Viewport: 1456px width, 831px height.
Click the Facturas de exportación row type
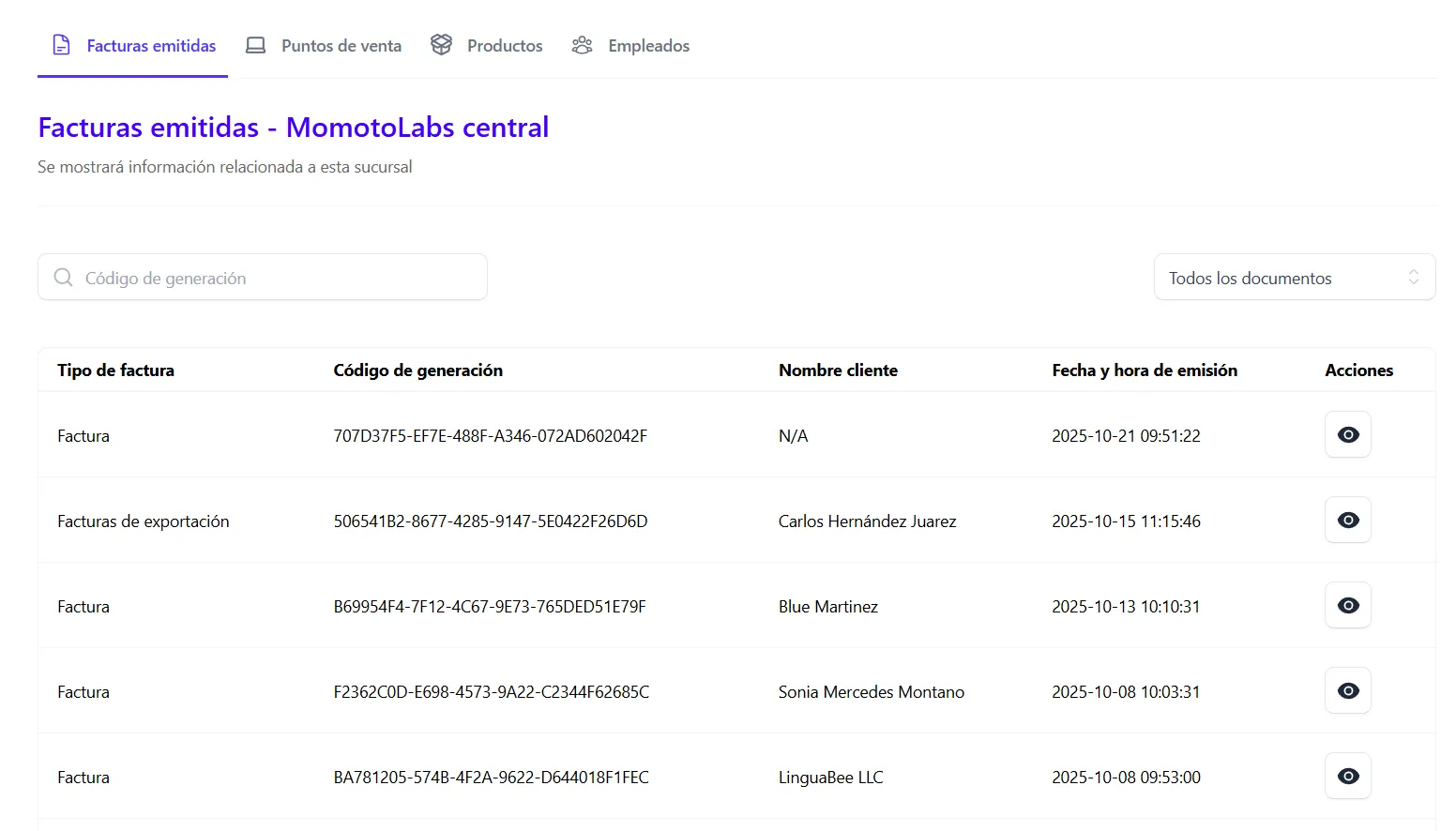pos(143,521)
